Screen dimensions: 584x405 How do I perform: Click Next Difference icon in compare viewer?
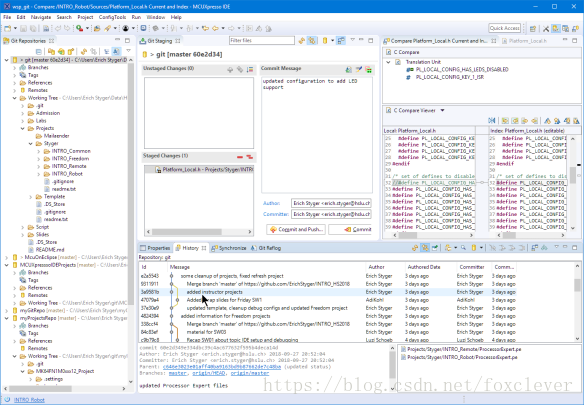coord(547,120)
